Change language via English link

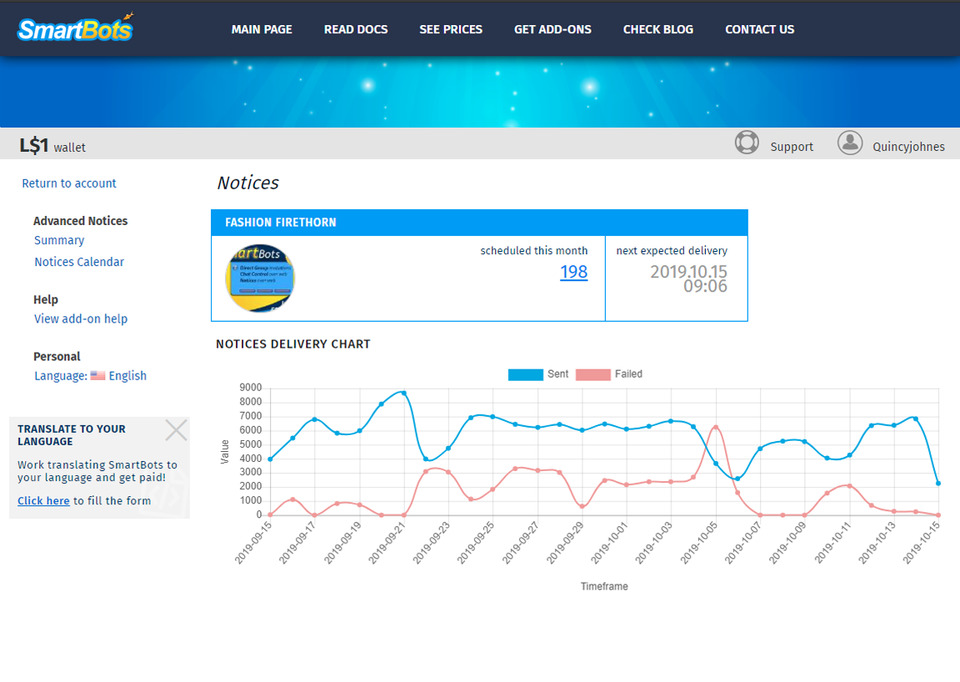click(127, 375)
